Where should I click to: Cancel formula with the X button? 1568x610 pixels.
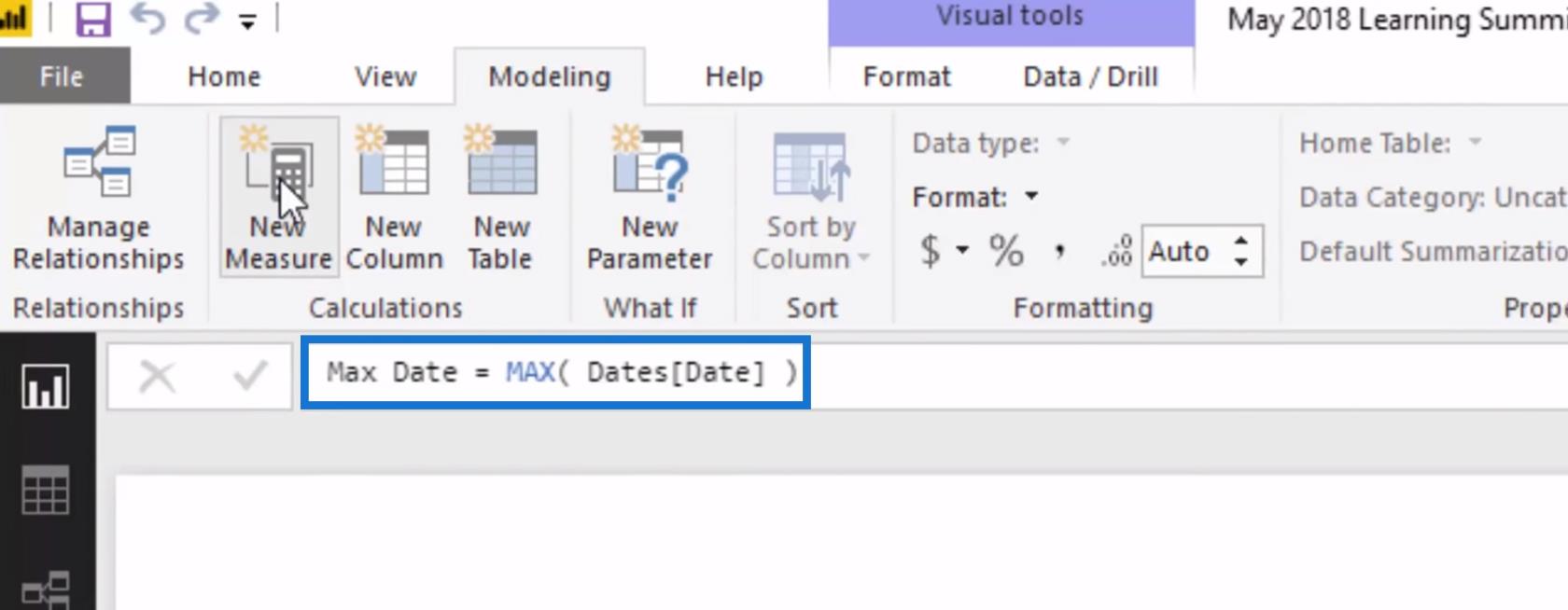(x=157, y=377)
